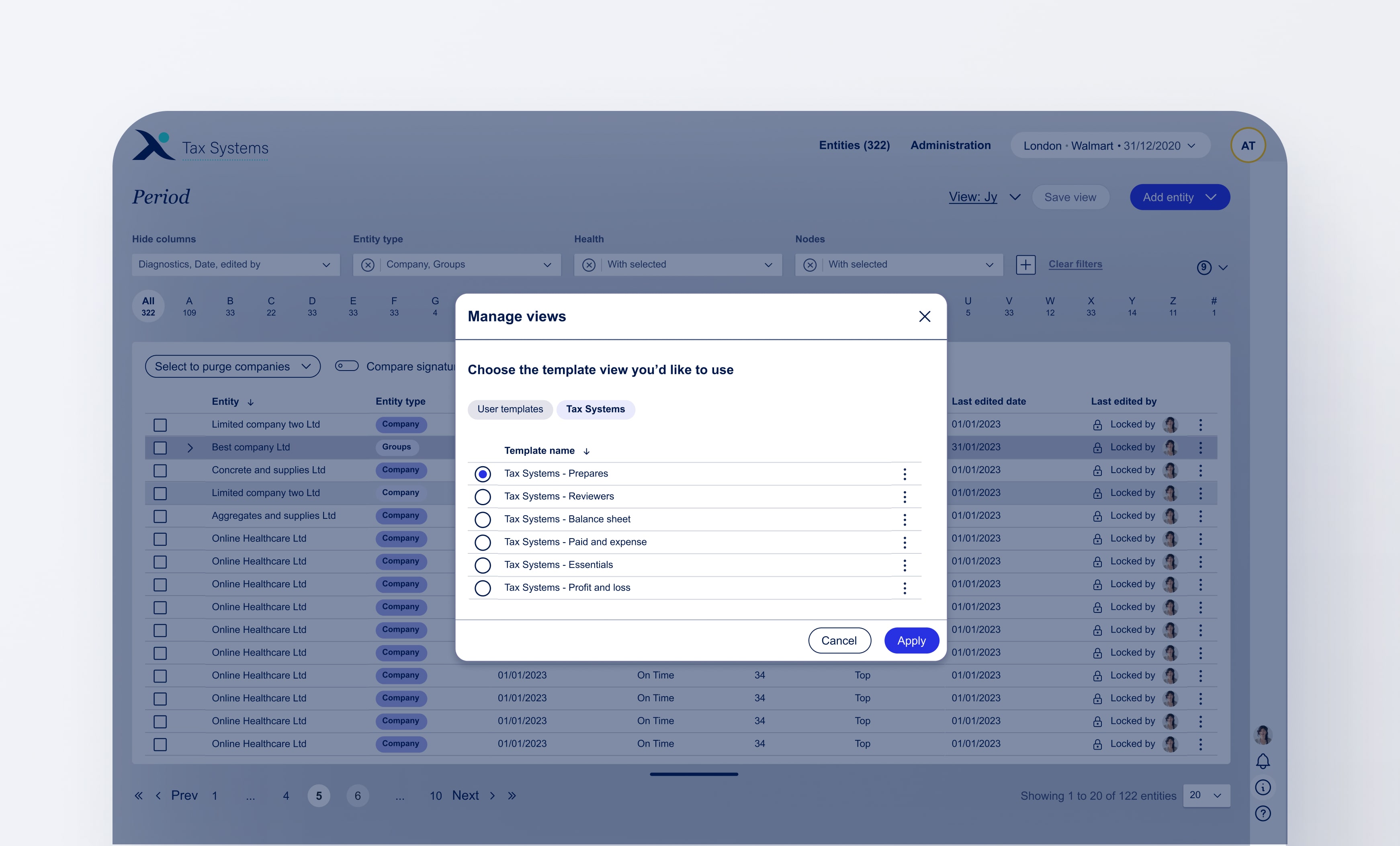Screen dimensions: 1400x846
Task: Click the Apply button
Action: [x=911, y=640]
